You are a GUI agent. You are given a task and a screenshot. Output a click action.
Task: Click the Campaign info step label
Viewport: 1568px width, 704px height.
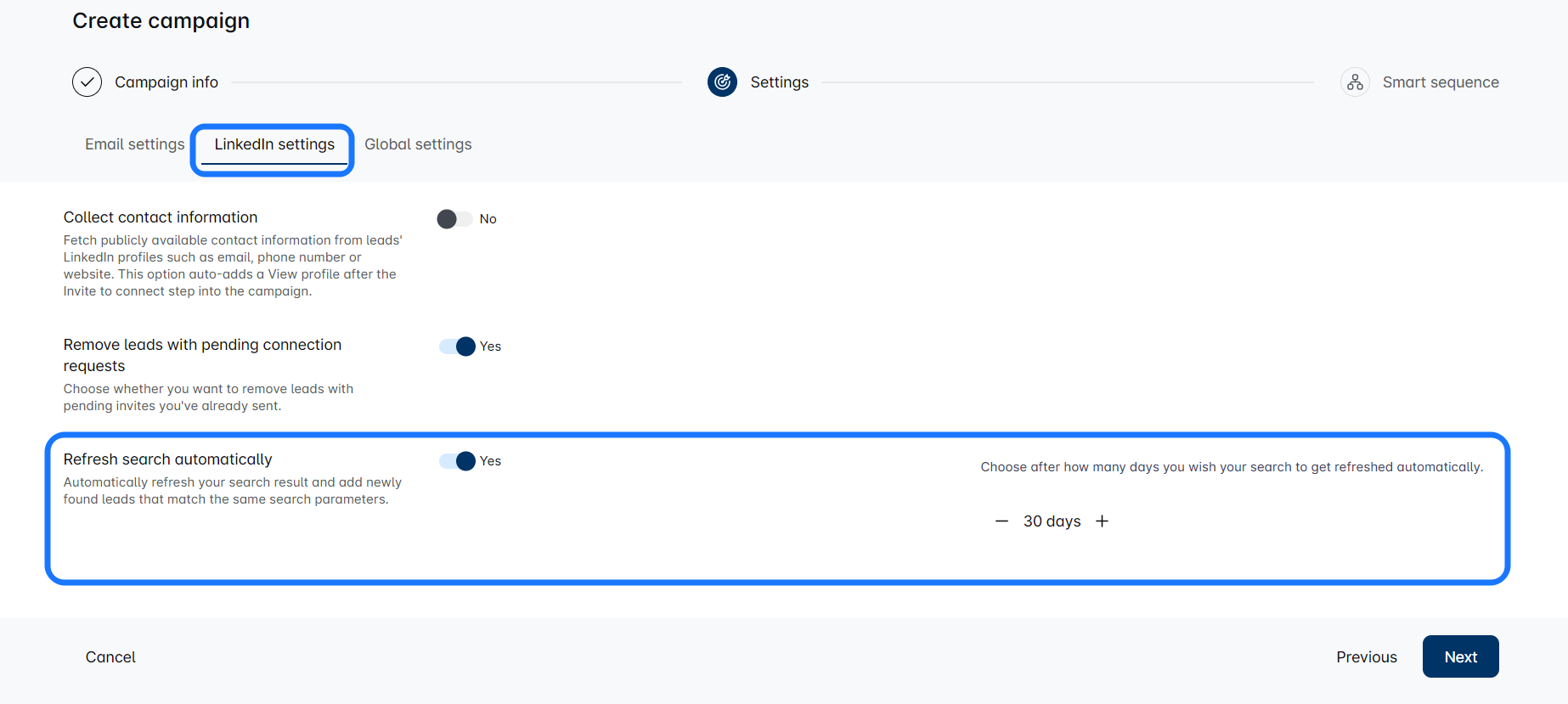coord(166,82)
